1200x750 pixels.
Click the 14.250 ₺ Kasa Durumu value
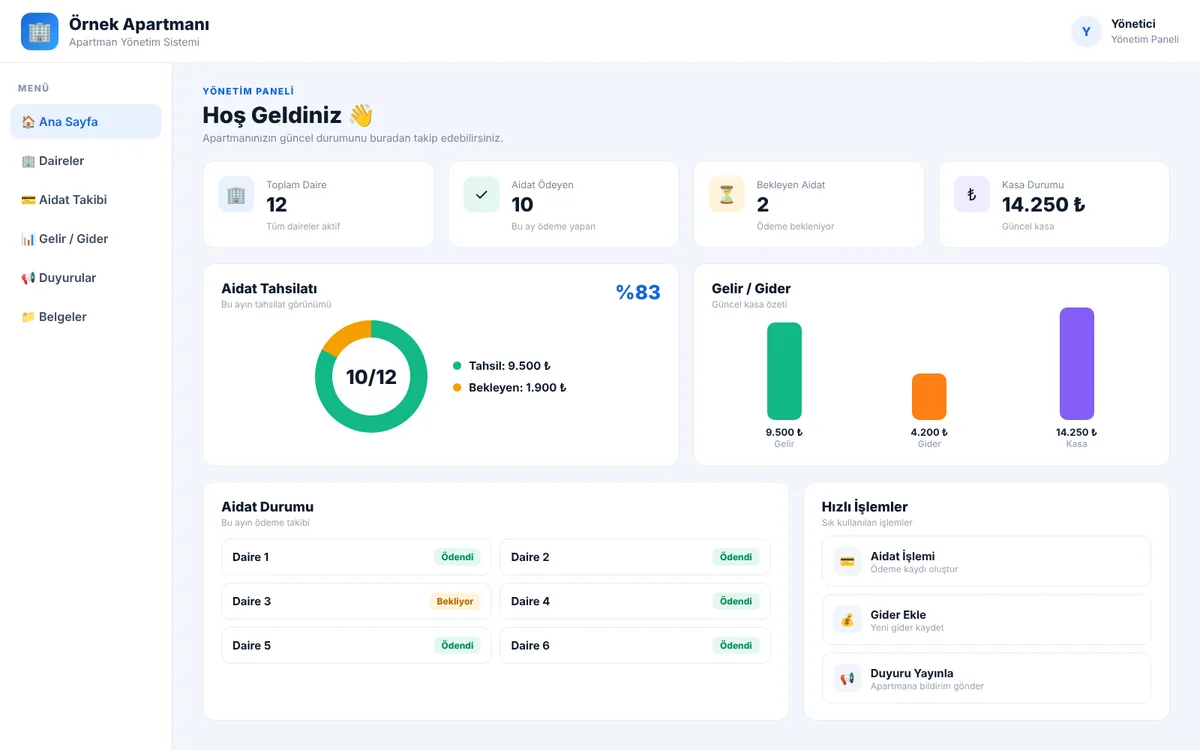coord(1043,204)
